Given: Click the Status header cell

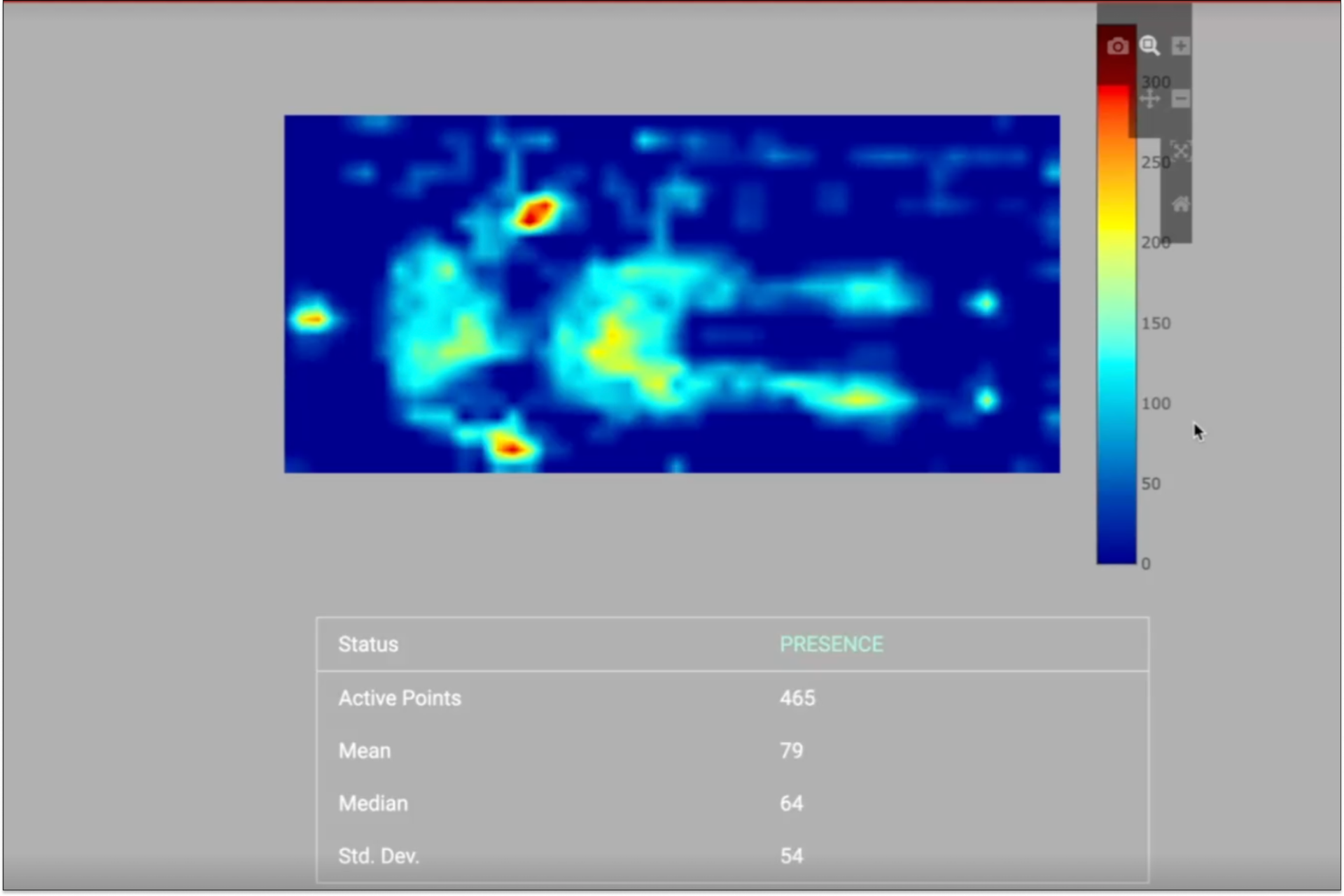Looking at the screenshot, I should (368, 644).
